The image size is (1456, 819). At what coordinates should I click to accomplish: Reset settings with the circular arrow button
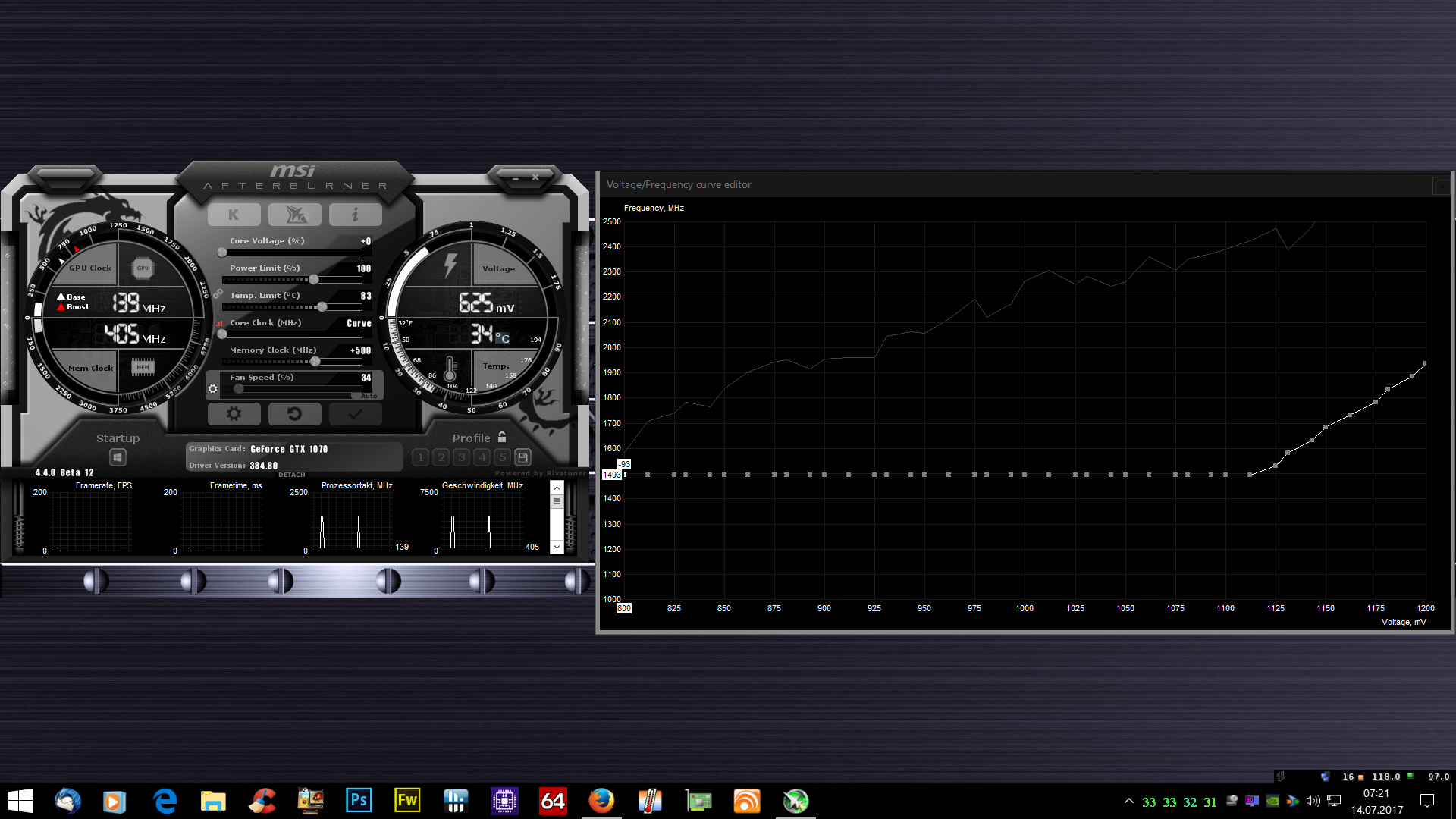pyautogui.click(x=295, y=414)
